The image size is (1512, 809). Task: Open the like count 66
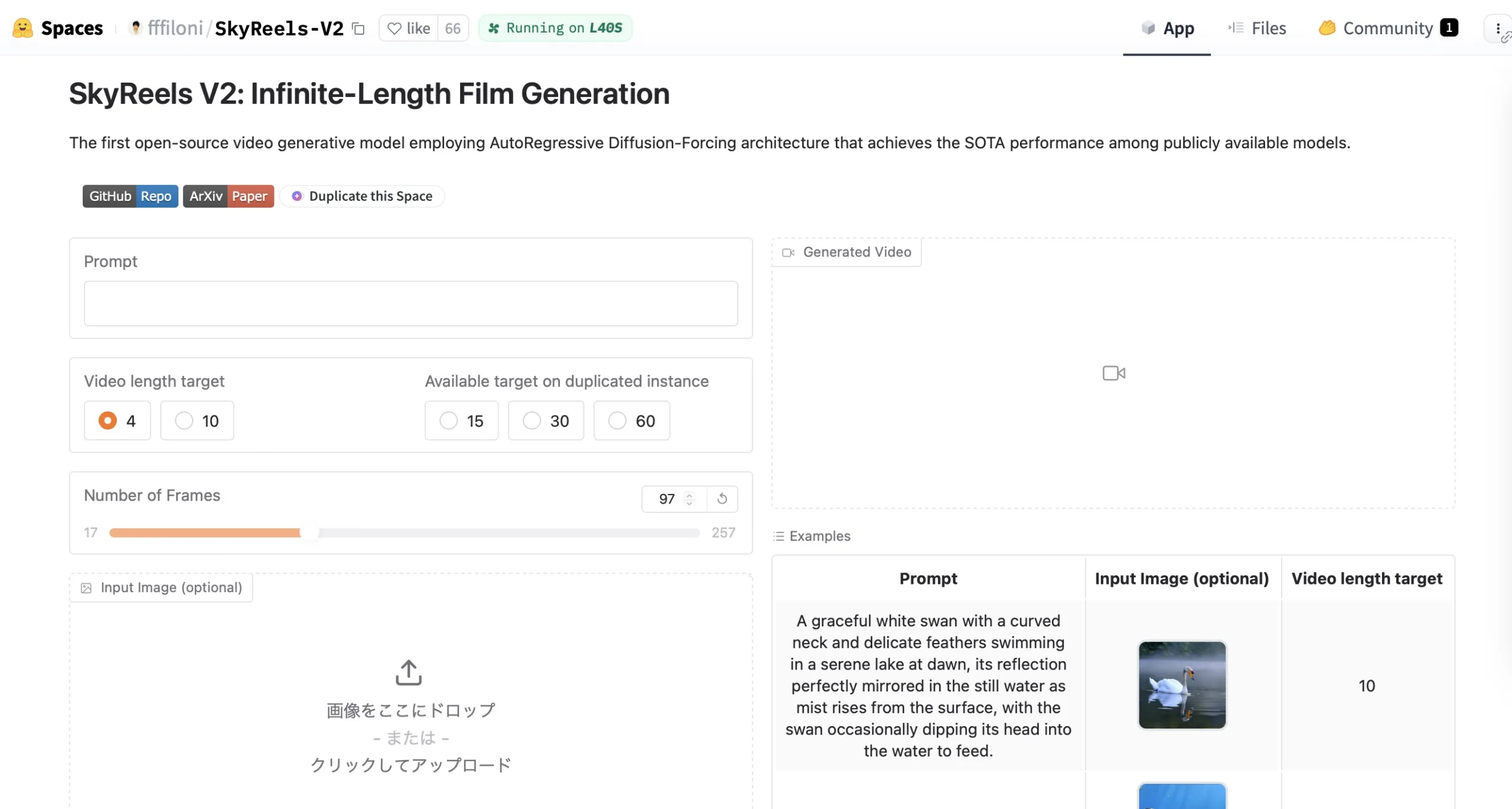pyautogui.click(x=453, y=28)
